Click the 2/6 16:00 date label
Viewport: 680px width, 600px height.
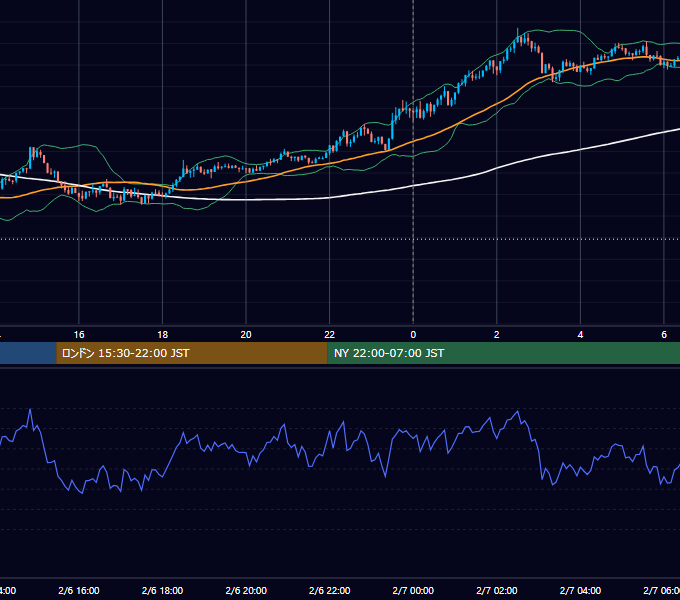pos(79,590)
